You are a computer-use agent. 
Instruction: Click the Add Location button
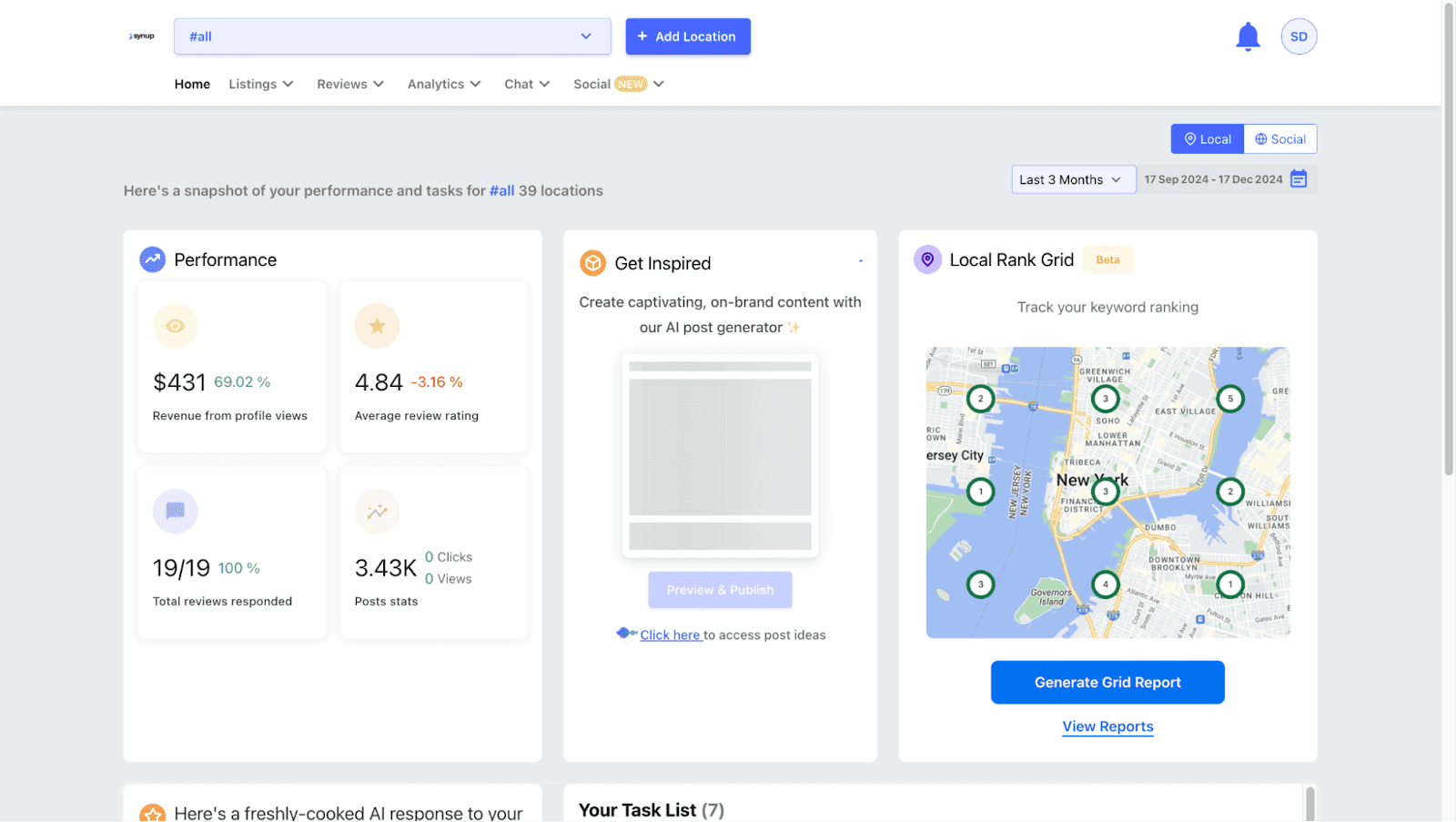tap(688, 36)
